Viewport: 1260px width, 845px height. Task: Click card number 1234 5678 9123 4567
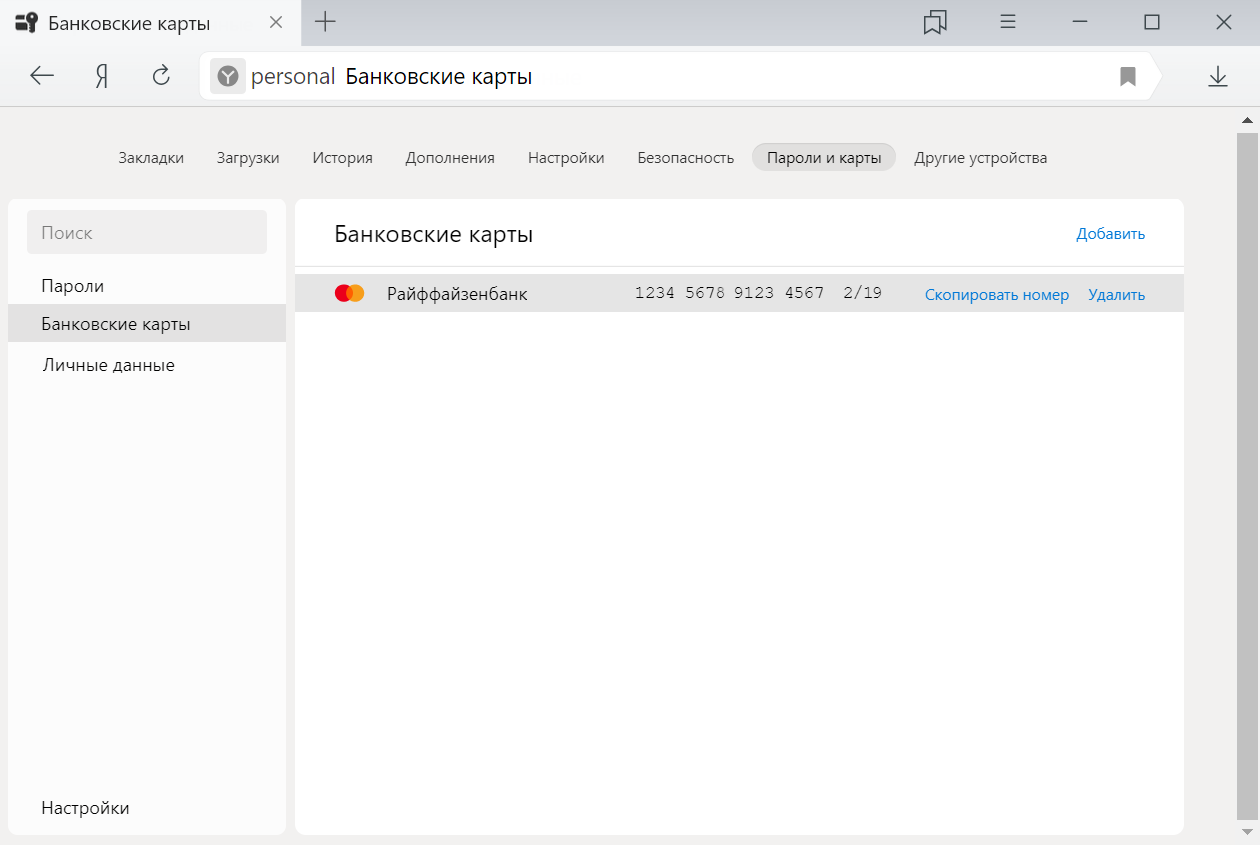(x=730, y=293)
